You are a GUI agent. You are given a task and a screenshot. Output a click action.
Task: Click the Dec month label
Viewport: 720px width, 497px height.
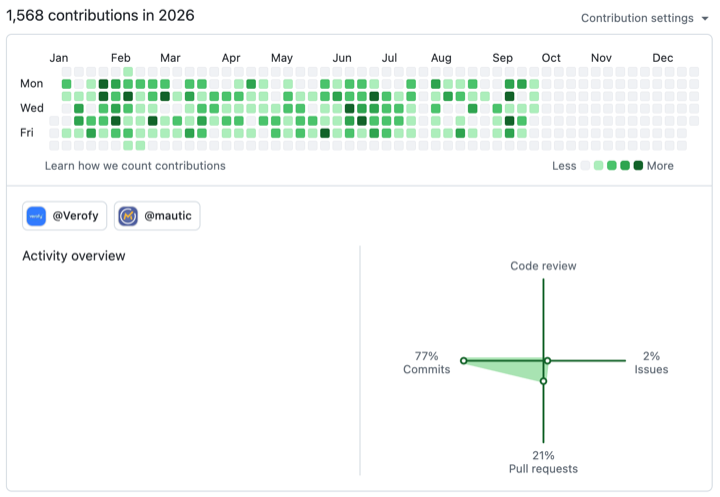tap(663, 58)
